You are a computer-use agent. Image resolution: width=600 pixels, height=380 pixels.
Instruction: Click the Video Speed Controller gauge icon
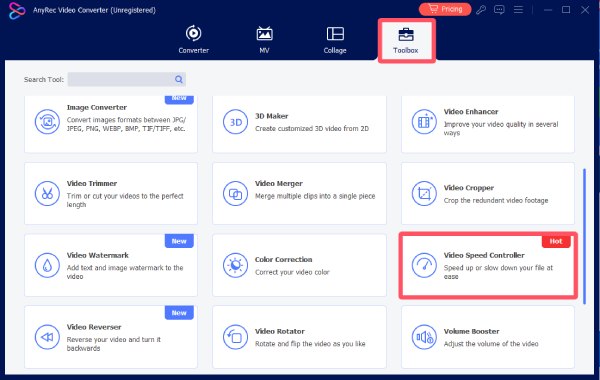424,265
